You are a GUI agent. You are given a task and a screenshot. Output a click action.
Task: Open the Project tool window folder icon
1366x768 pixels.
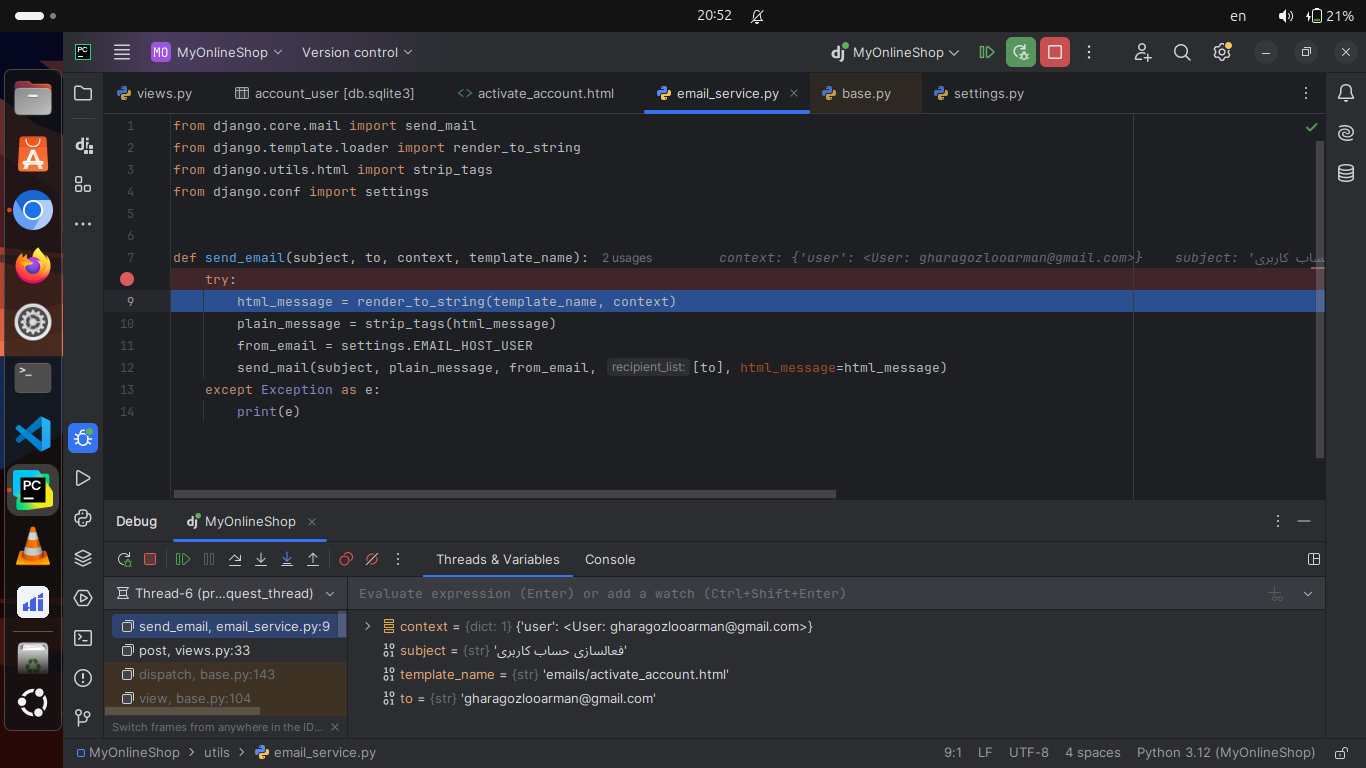click(83, 93)
